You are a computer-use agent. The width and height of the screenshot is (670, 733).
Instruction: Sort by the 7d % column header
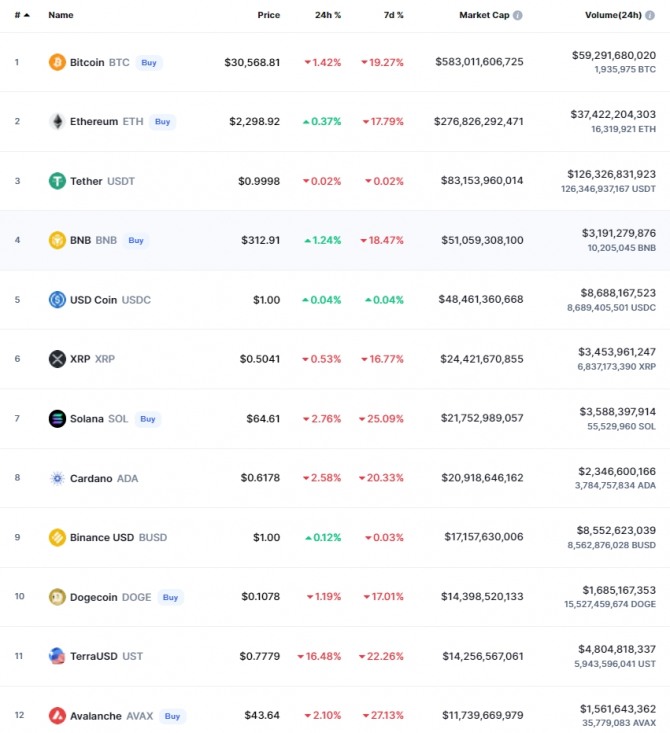pyautogui.click(x=393, y=16)
